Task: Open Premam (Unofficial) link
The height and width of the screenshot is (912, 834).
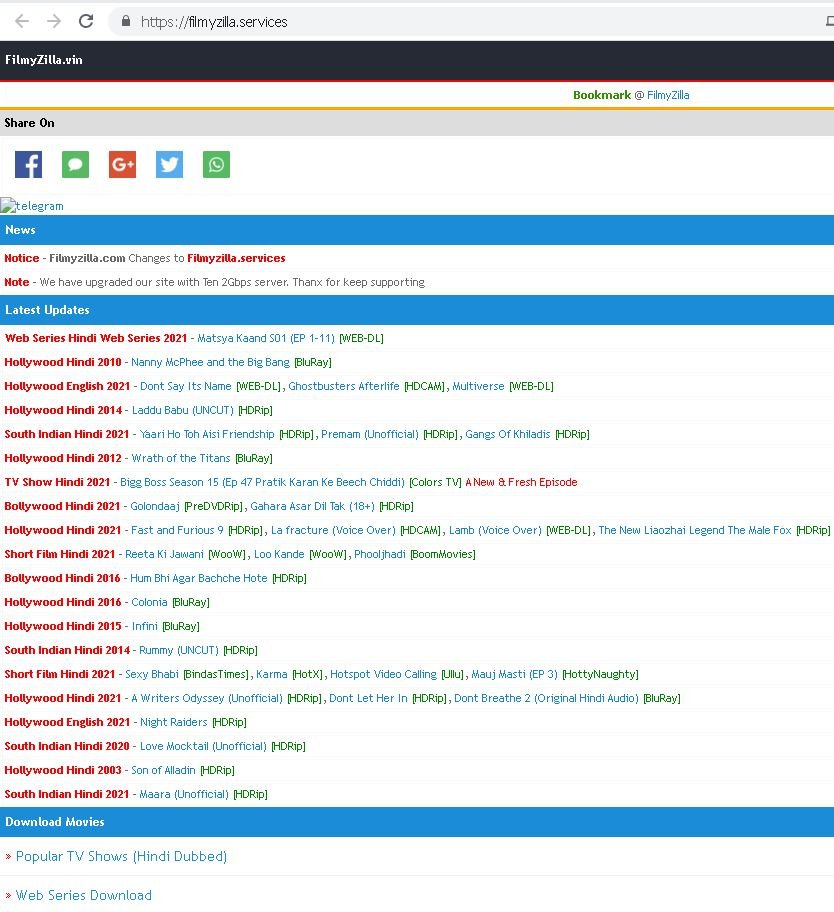Action: pos(369,434)
